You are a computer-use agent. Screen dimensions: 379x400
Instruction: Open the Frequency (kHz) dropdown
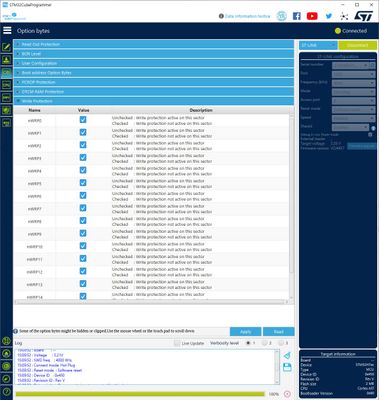tap(353, 83)
